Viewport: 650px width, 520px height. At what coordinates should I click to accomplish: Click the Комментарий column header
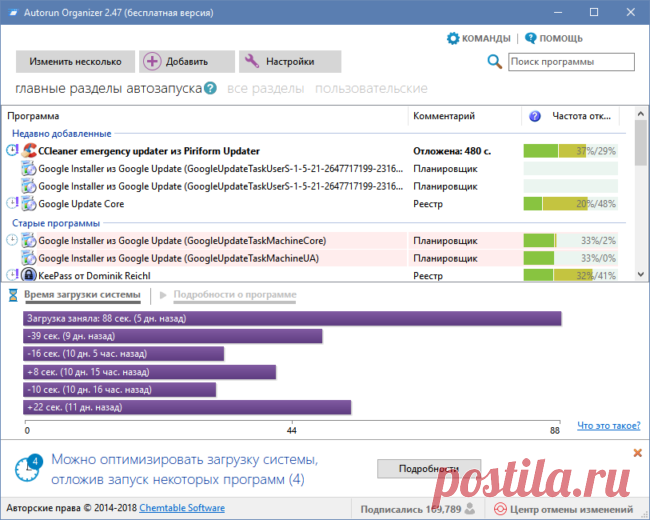(465, 116)
